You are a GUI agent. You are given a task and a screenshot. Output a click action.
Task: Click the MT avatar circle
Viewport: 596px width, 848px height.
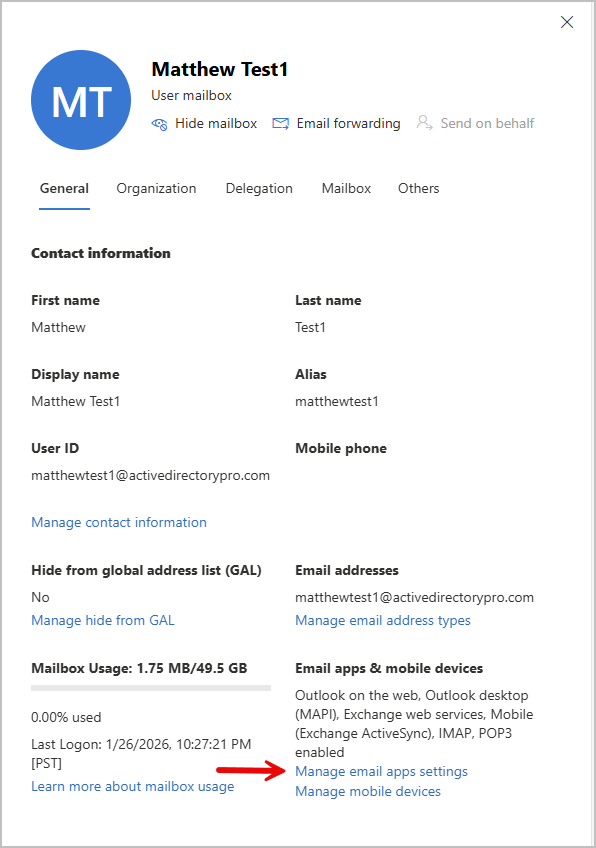[81, 100]
